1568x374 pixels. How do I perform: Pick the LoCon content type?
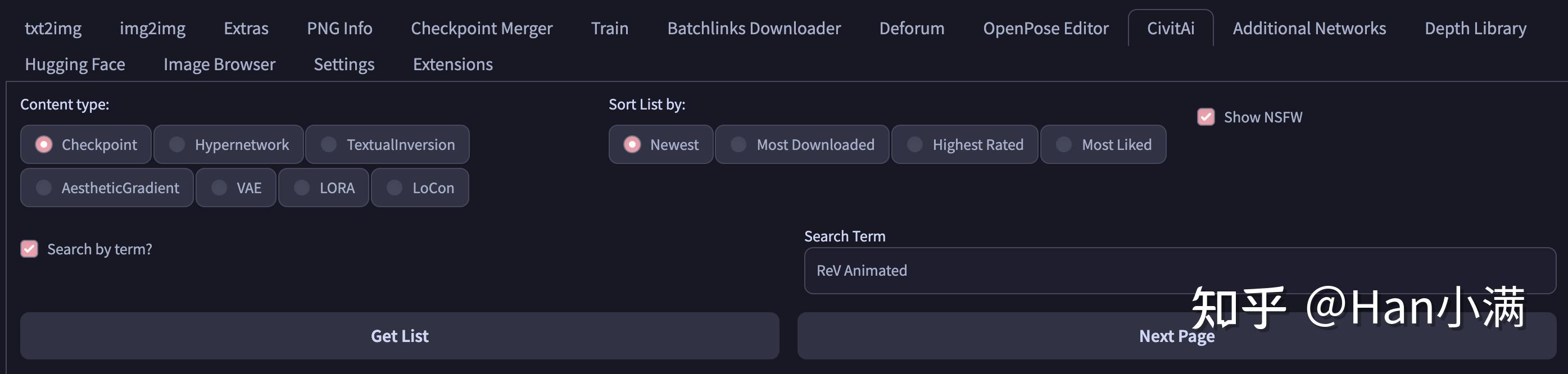pos(420,188)
